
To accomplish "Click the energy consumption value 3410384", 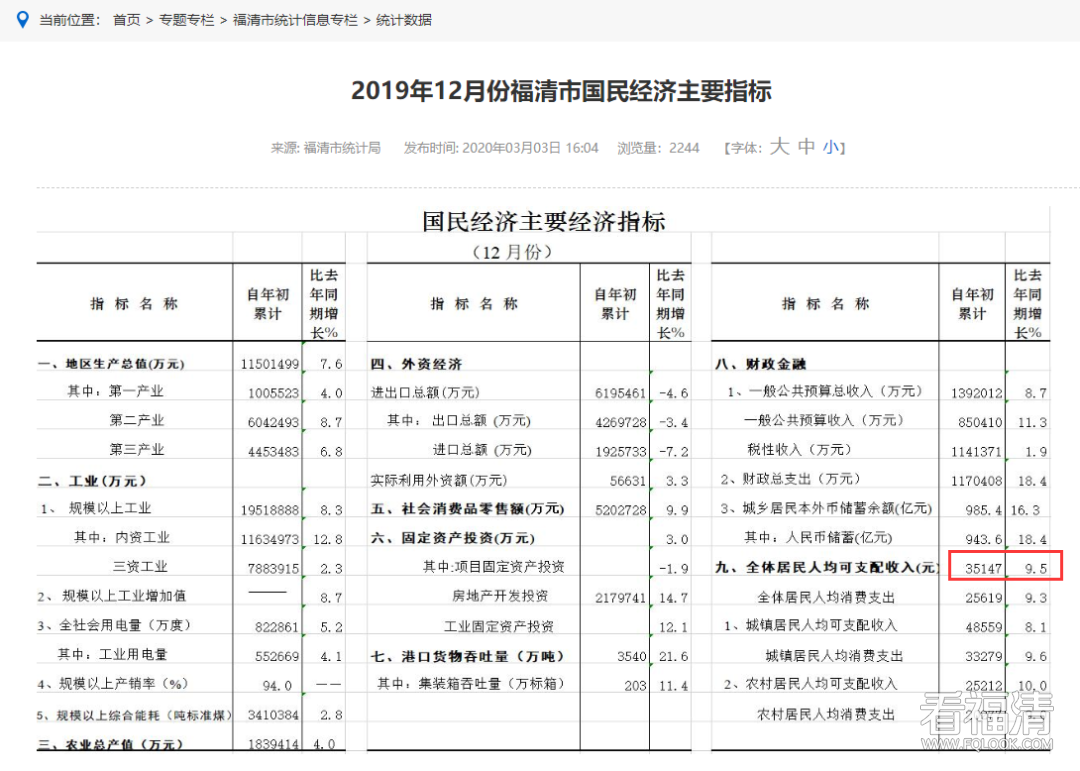I will pos(273,715).
